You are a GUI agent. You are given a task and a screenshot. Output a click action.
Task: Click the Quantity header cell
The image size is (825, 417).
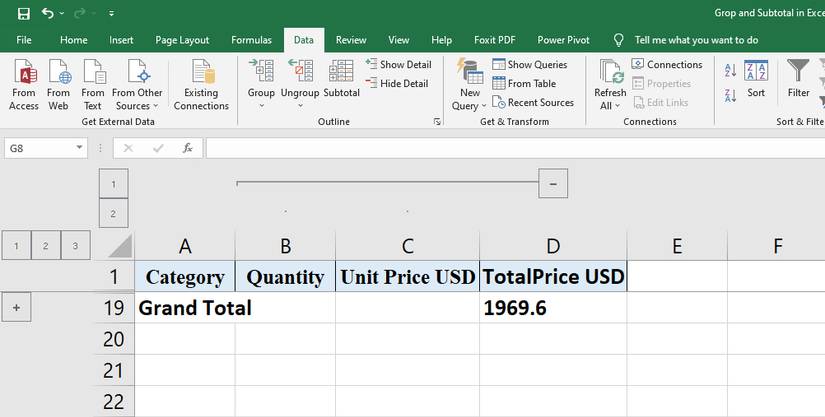pos(285,276)
